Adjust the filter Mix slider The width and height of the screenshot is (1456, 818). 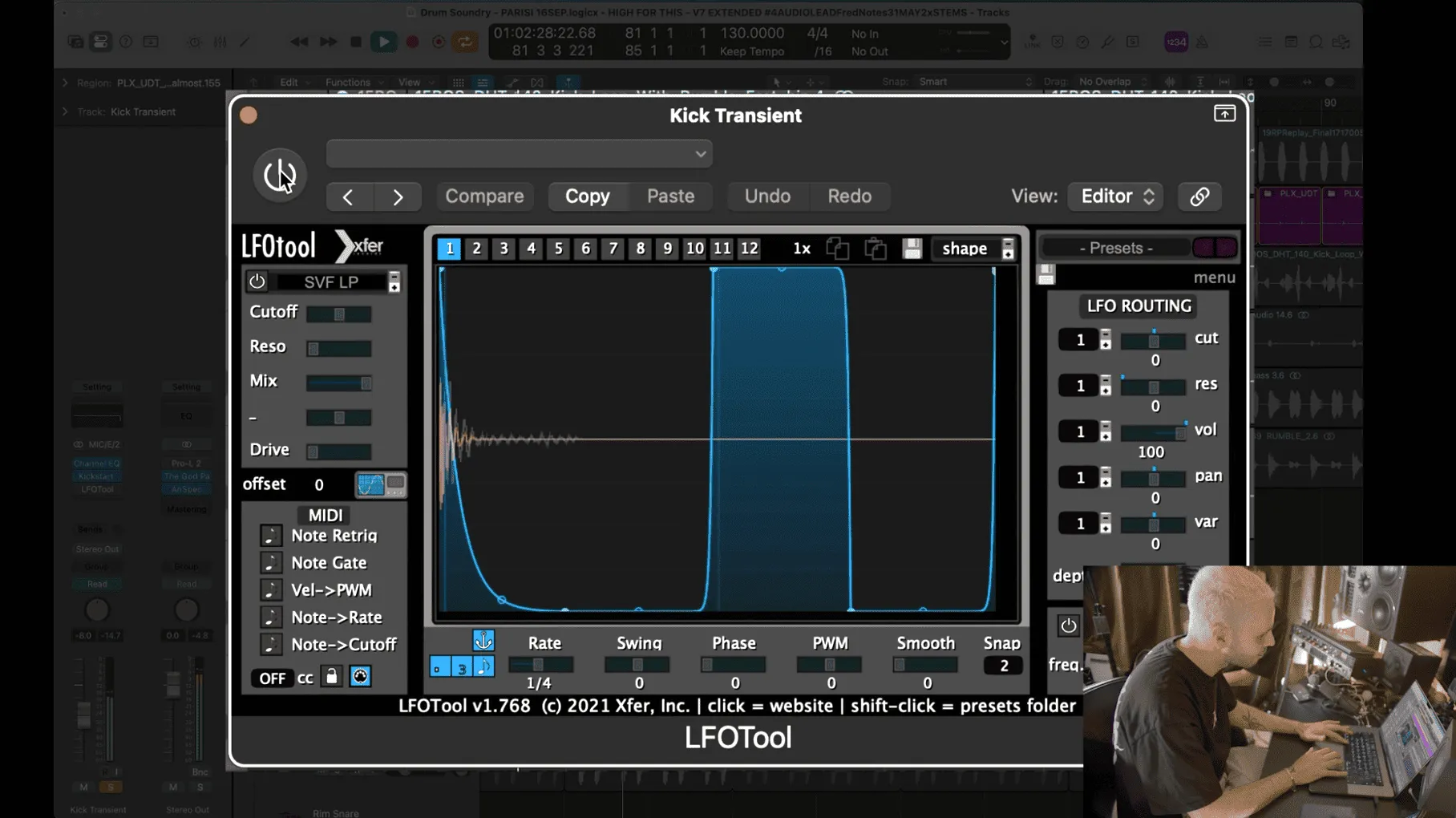pyautogui.click(x=339, y=383)
